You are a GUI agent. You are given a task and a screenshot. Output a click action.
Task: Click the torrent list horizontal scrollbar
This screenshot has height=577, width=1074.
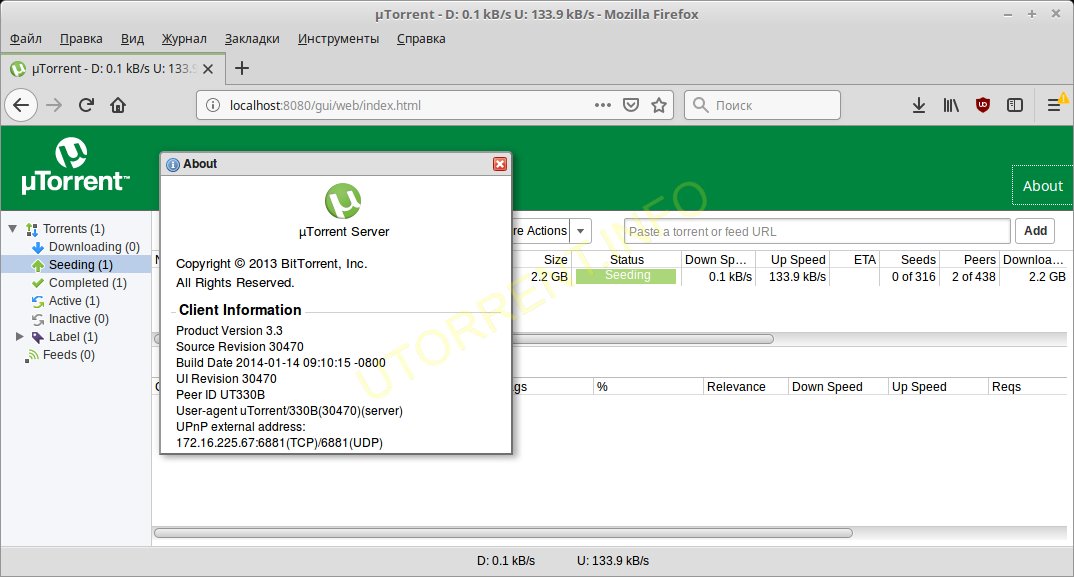(642, 339)
